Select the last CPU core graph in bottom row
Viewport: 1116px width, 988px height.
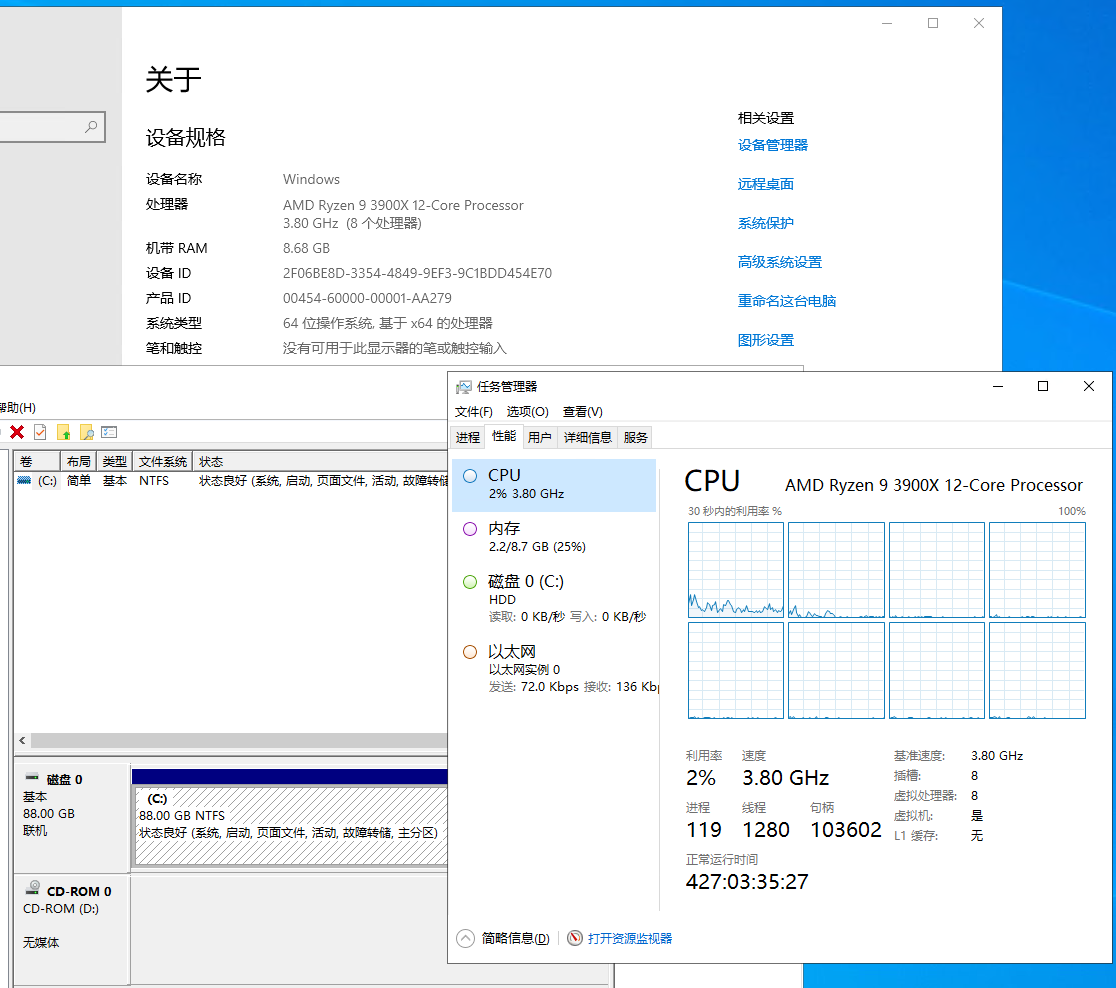(1037, 670)
